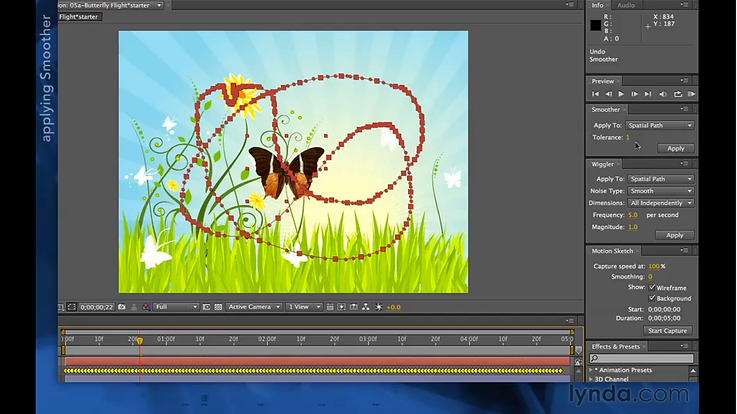Screen dimensions: 737x414
Task: Open the Noise Type Smooth dropdown
Action: (660, 191)
